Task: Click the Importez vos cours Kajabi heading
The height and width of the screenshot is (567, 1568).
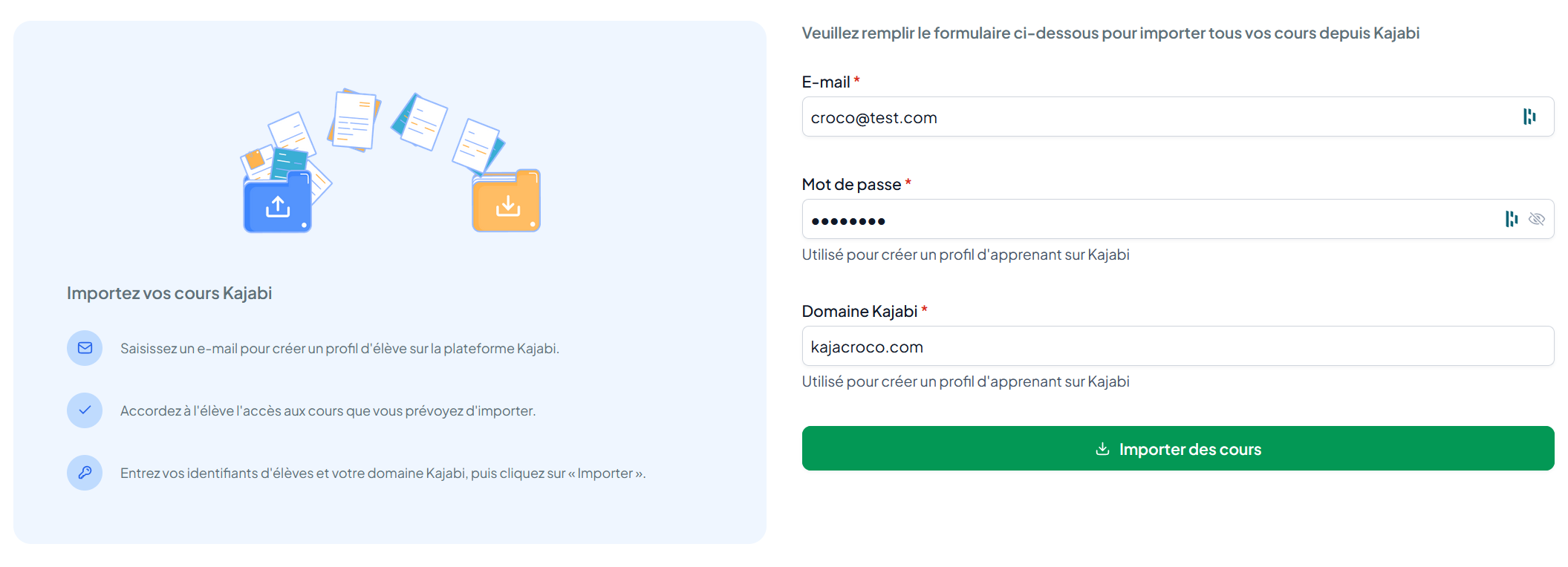Action: (x=169, y=293)
